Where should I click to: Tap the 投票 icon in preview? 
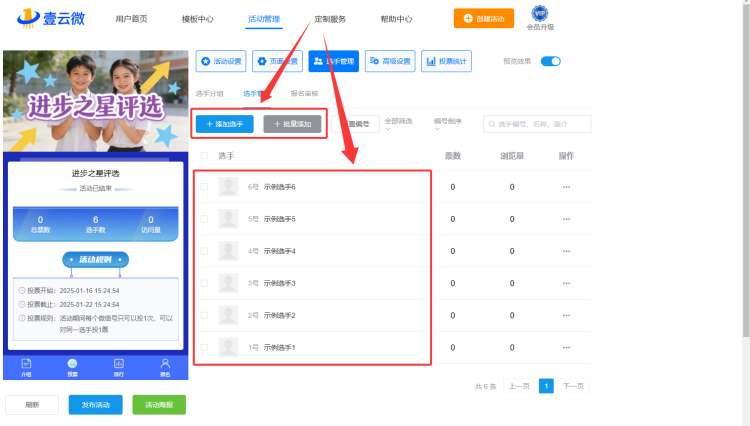point(72,368)
